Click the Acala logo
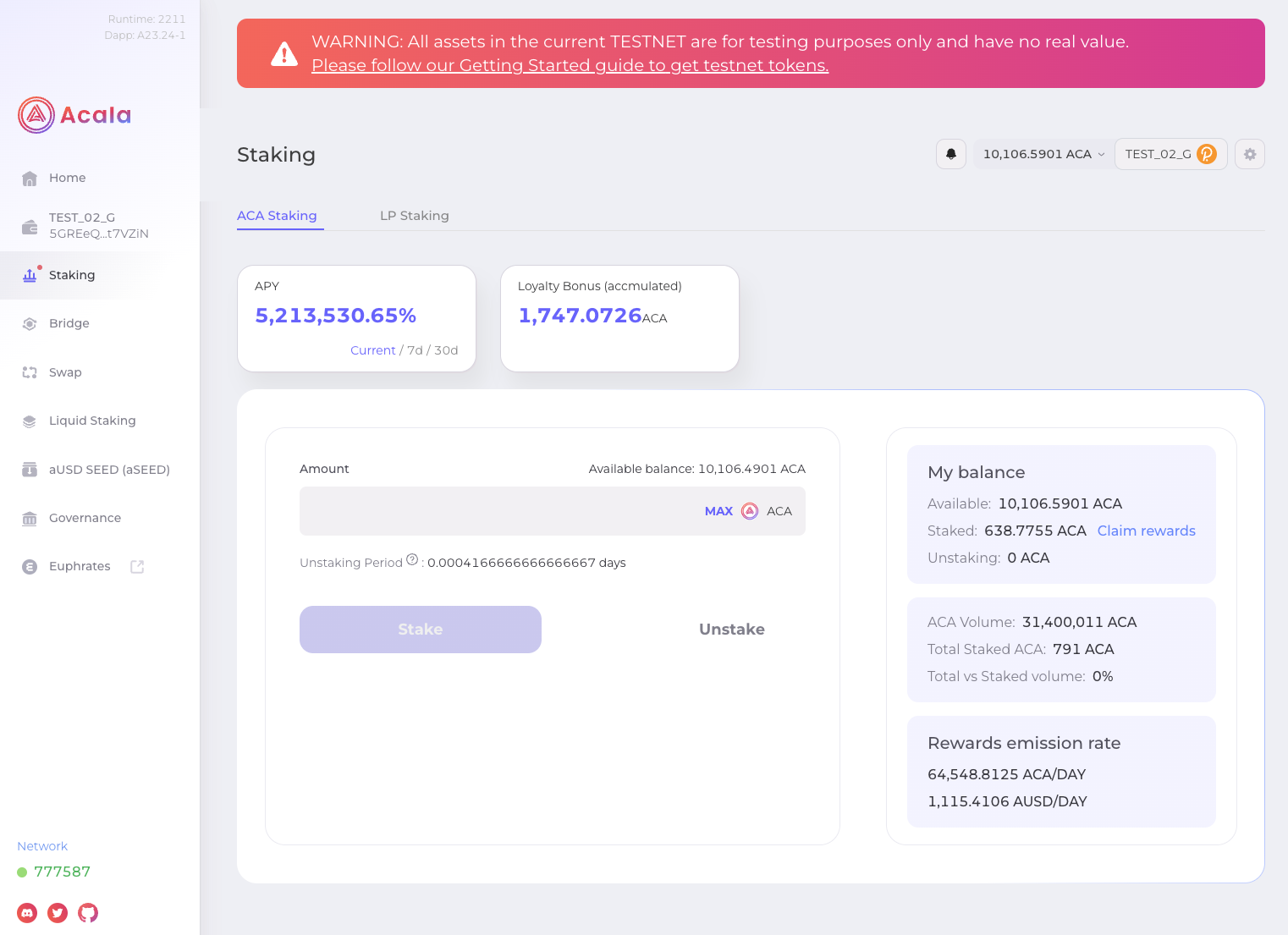Image resolution: width=1288 pixels, height=935 pixels. tap(74, 115)
